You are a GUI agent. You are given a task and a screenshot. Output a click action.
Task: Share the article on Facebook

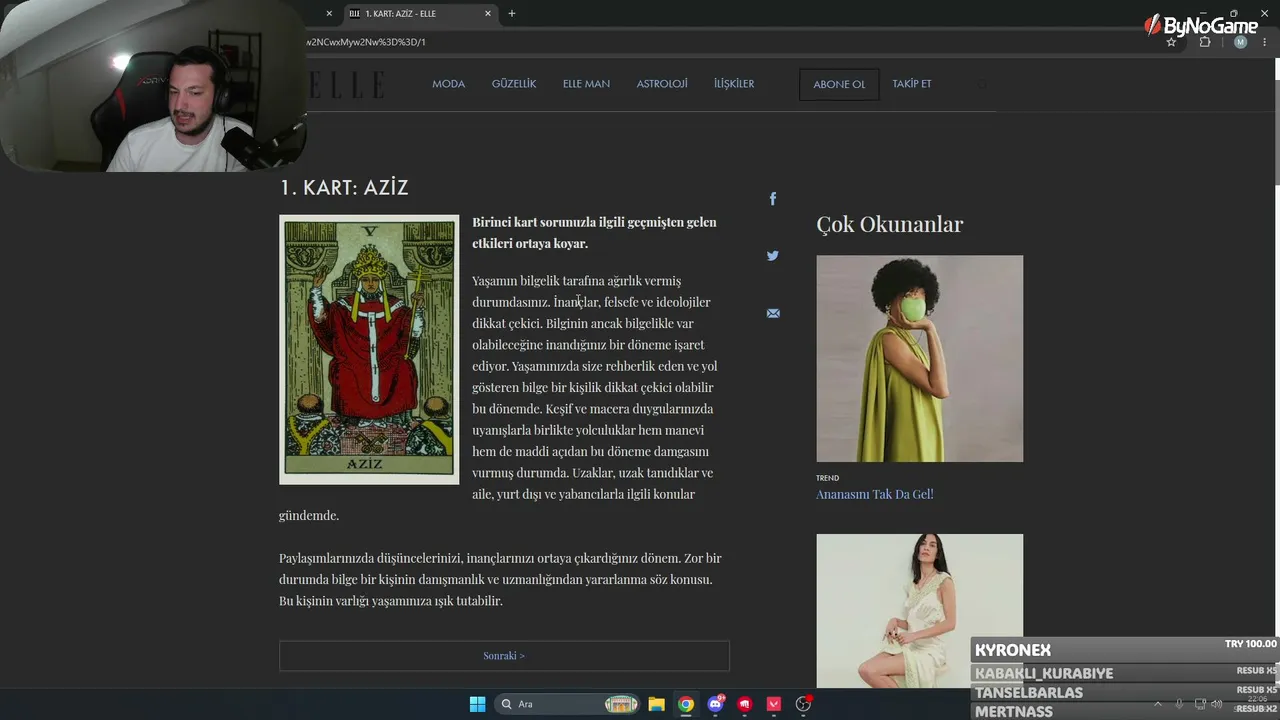pyautogui.click(x=772, y=199)
